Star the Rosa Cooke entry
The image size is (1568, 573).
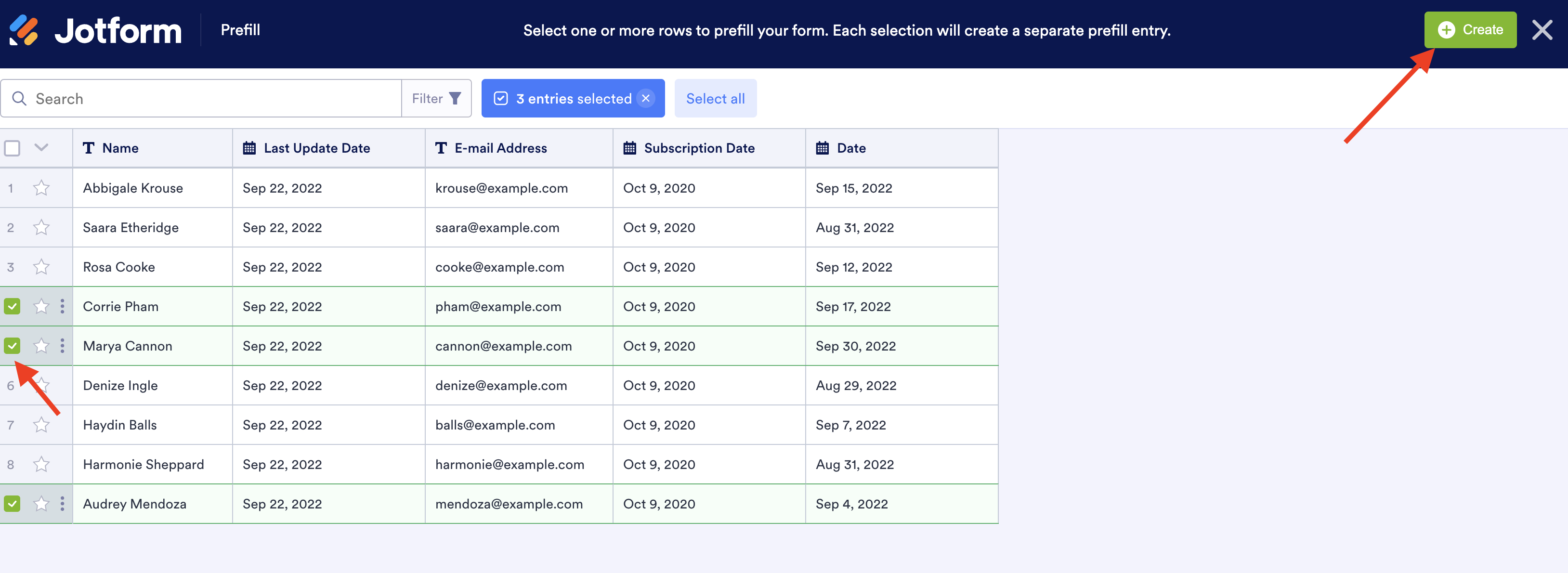(x=41, y=267)
